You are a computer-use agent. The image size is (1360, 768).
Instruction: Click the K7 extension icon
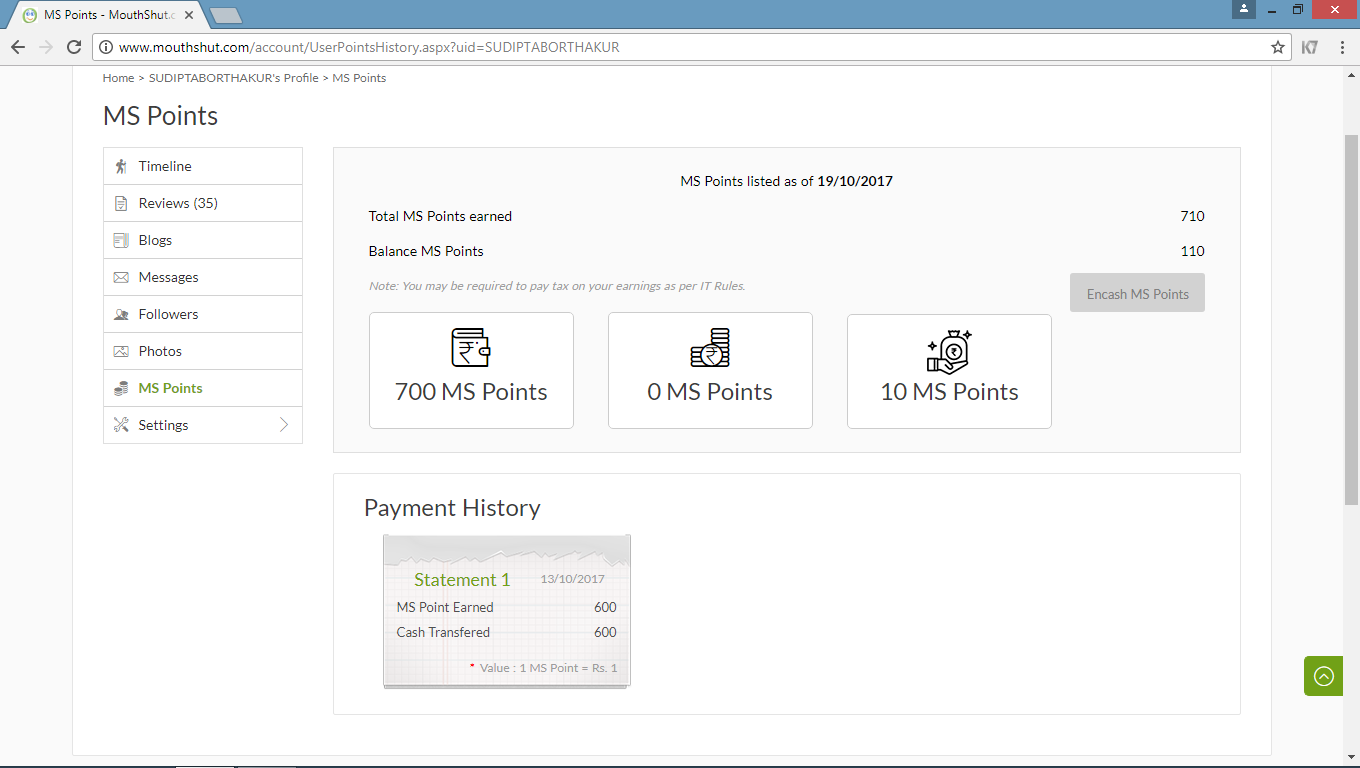[x=1310, y=47]
